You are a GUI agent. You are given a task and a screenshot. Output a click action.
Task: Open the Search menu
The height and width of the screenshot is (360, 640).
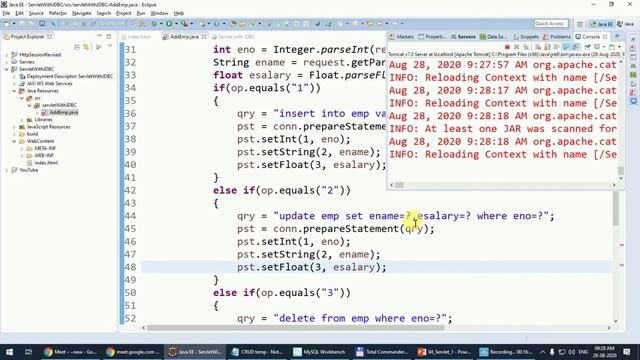pos(104,13)
